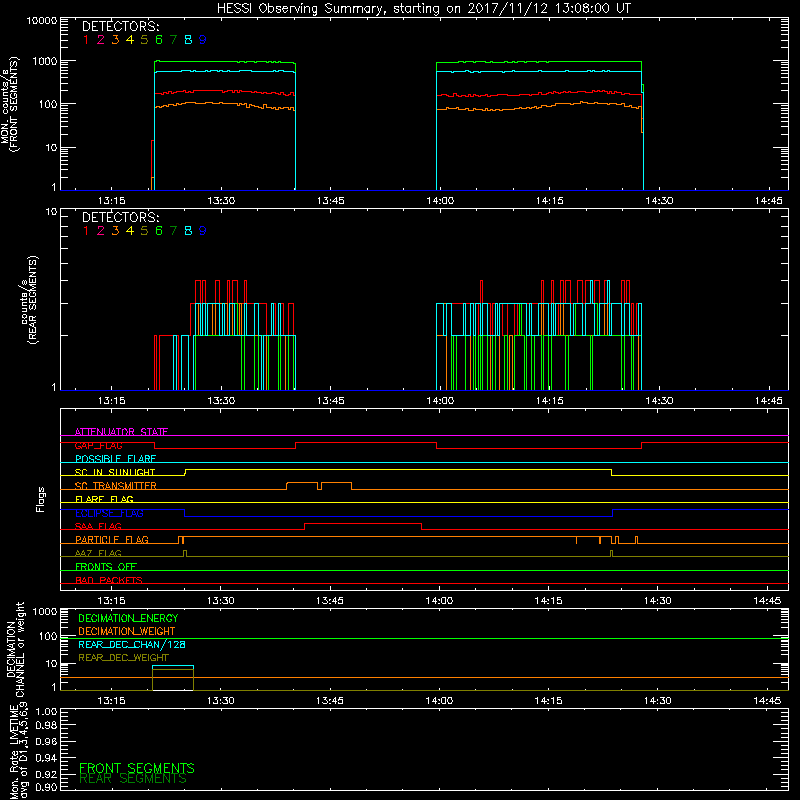Select detector number 5 in rear segments legend
The height and width of the screenshot is (800, 800).
click(144, 231)
